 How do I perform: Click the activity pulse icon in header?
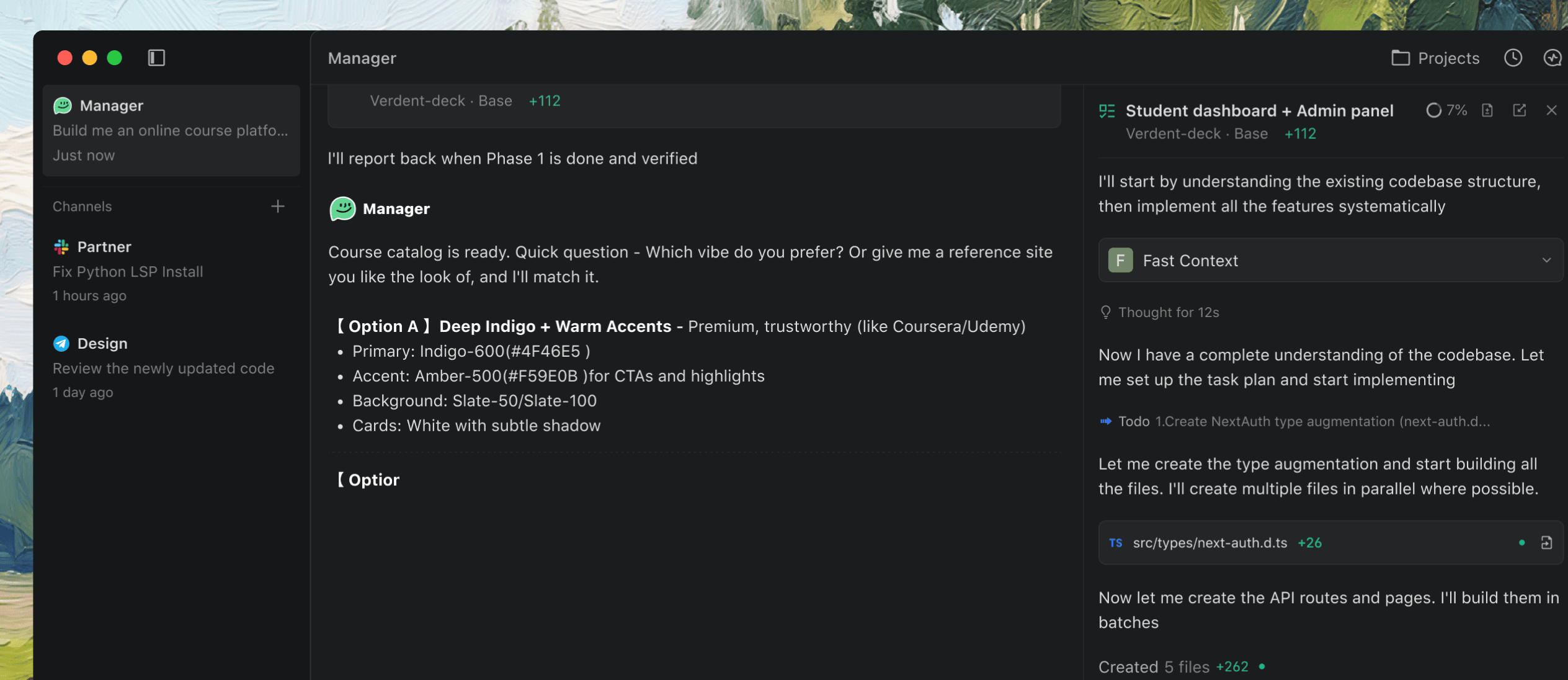click(1552, 58)
